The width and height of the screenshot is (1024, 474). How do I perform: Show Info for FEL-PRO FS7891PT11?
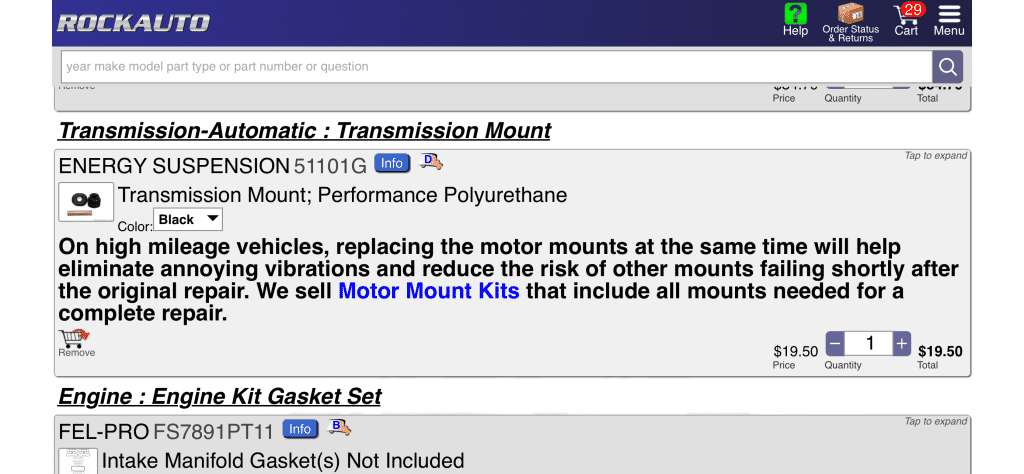pyautogui.click(x=300, y=429)
